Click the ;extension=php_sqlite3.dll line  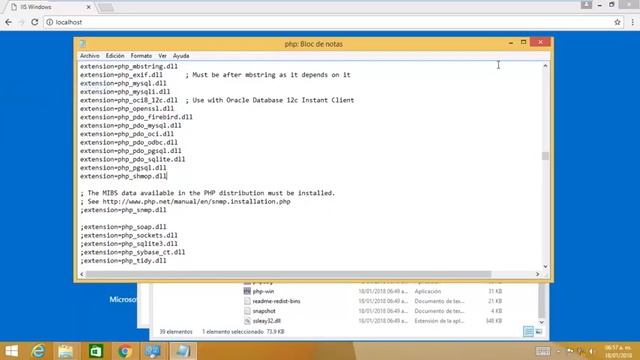click(129, 244)
